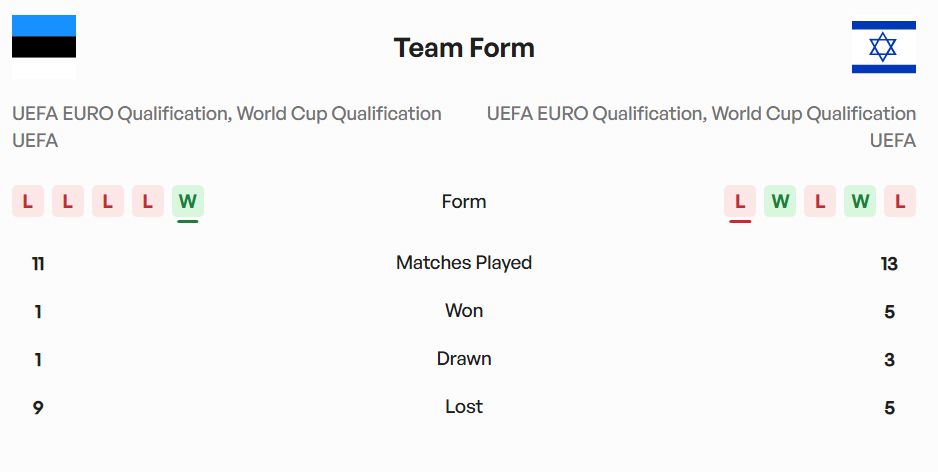Open Israel's middle L form badge
This screenshot has width=938, height=472.
tap(820, 201)
